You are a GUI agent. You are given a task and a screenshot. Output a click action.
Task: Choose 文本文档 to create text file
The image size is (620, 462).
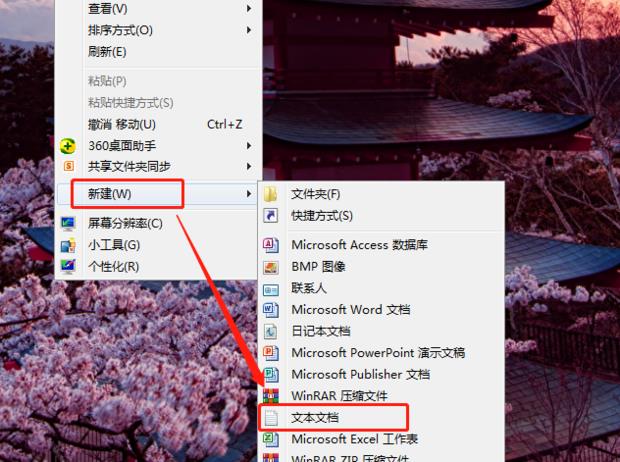(314, 415)
